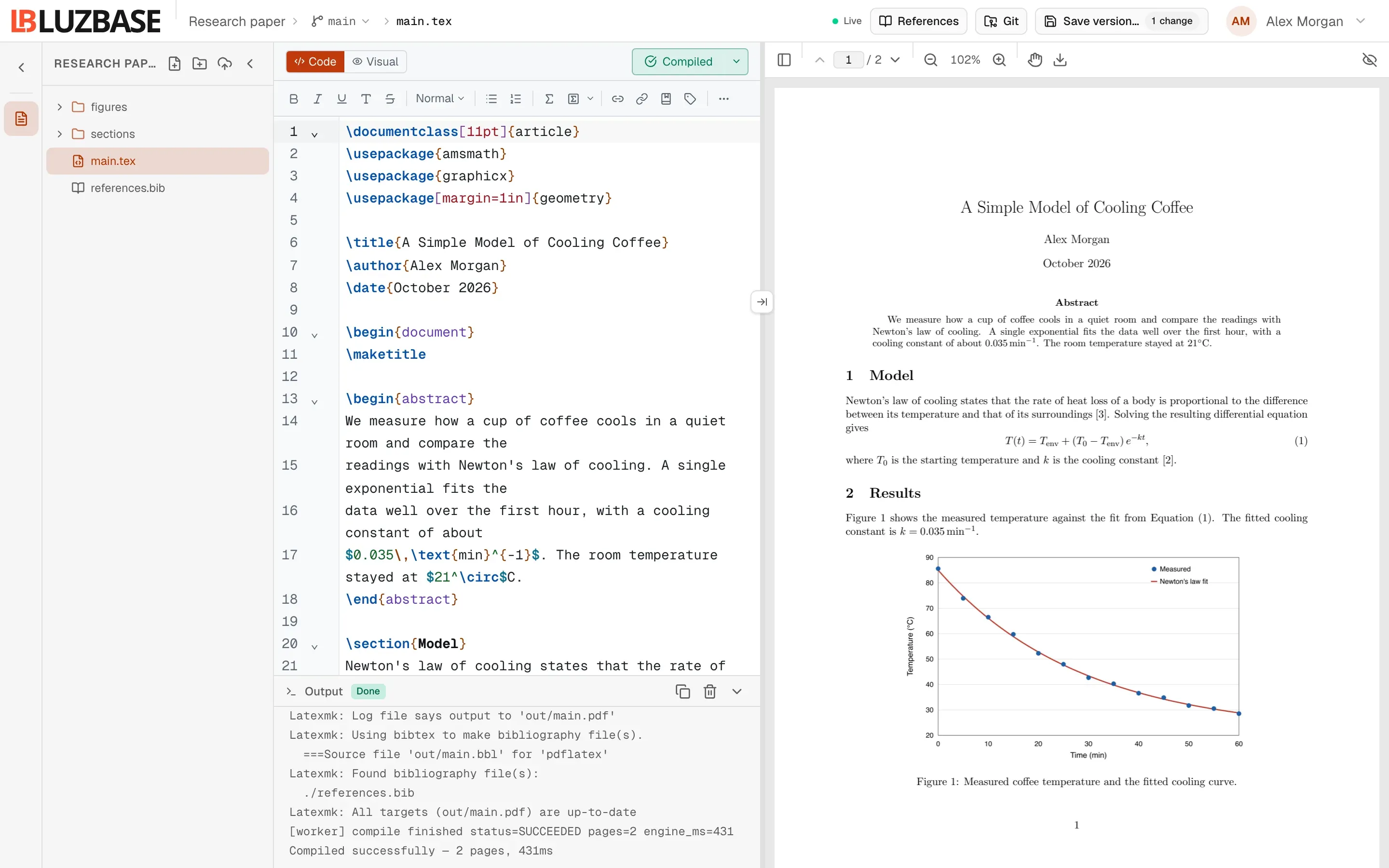Image resolution: width=1389 pixels, height=868 pixels.
Task: Open the References panel
Action: pyautogui.click(x=918, y=21)
